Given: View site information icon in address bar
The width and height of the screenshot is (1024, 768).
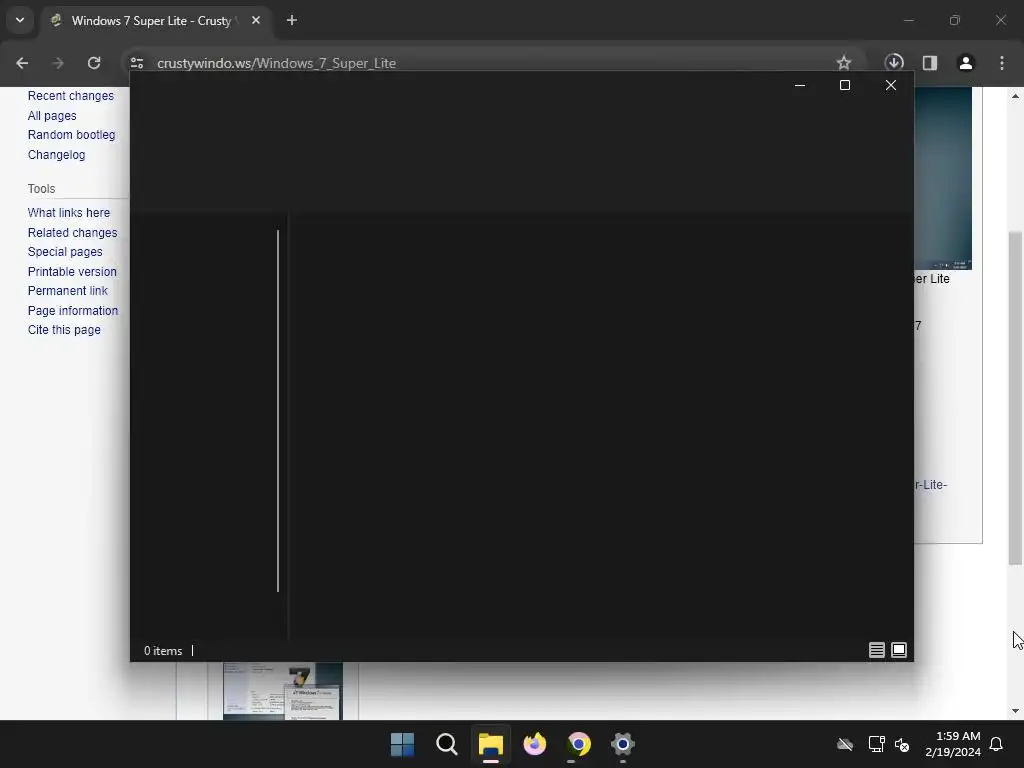Looking at the screenshot, I should pyautogui.click(x=137, y=63).
